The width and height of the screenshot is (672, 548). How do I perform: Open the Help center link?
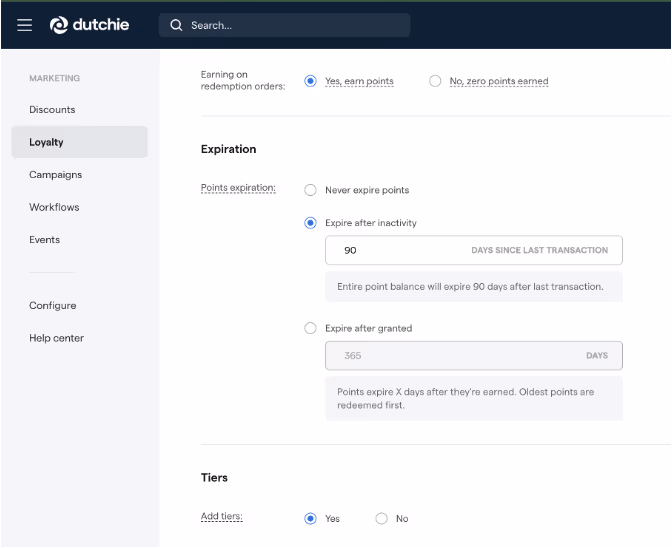[x=57, y=338]
